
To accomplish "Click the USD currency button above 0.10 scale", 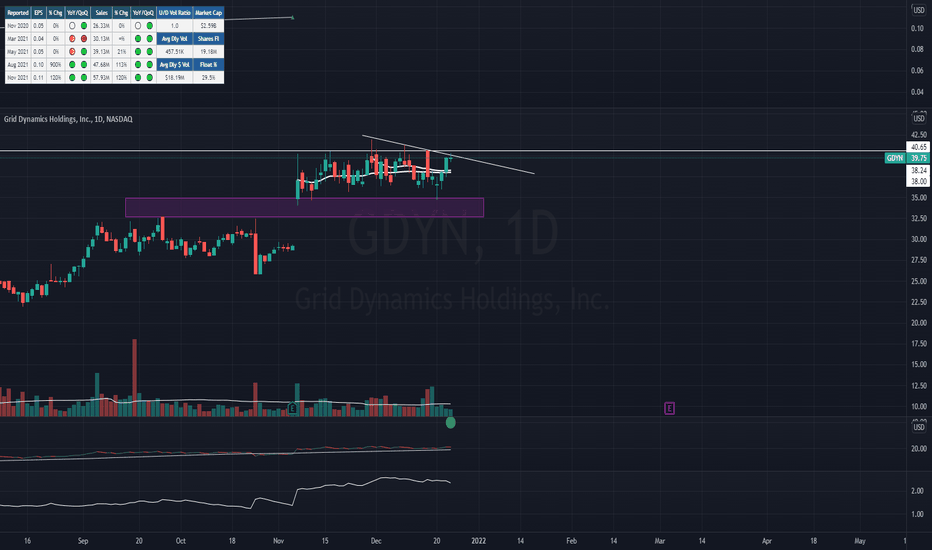I will (x=919, y=10).
